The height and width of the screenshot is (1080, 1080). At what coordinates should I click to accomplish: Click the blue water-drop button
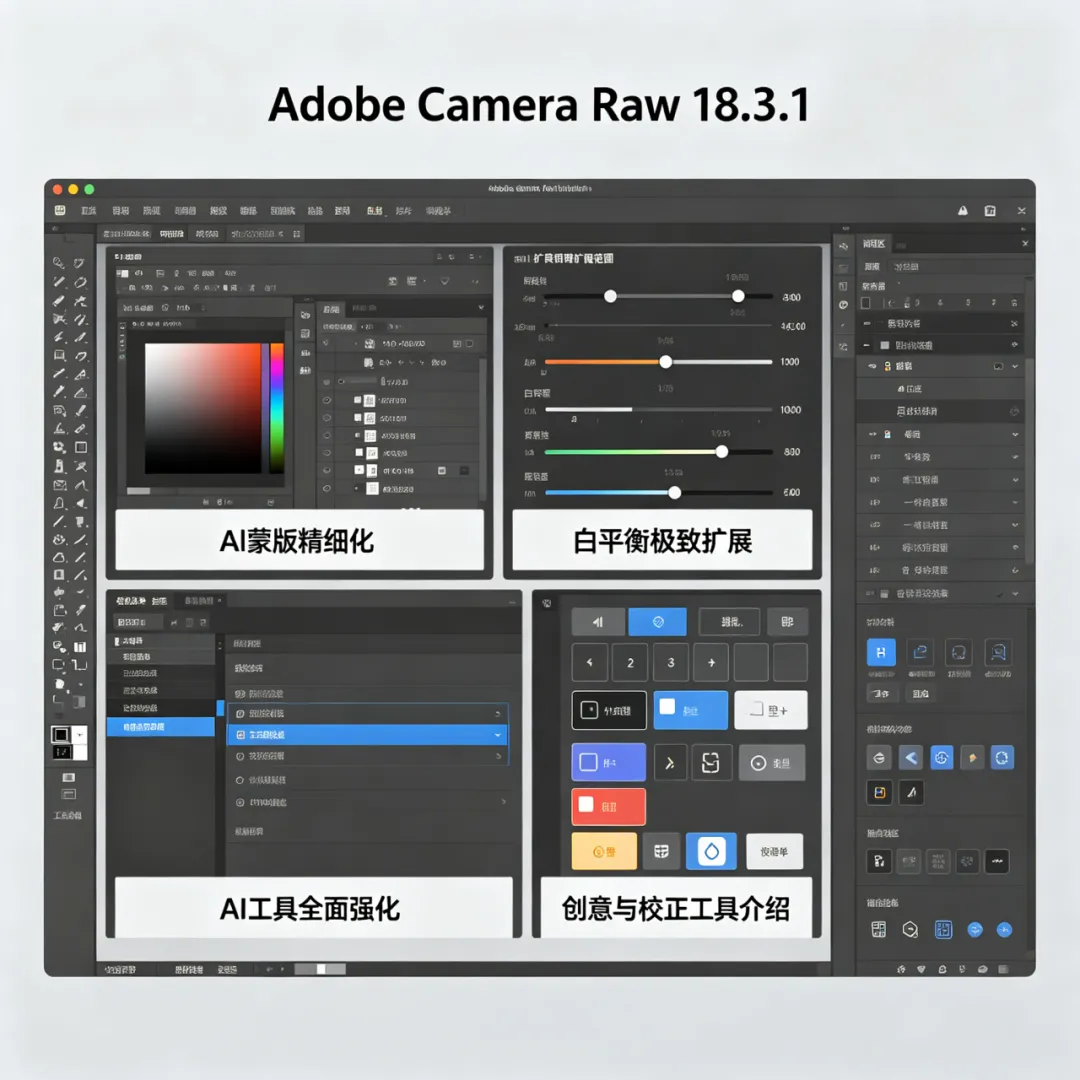click(x=712, y=851)
